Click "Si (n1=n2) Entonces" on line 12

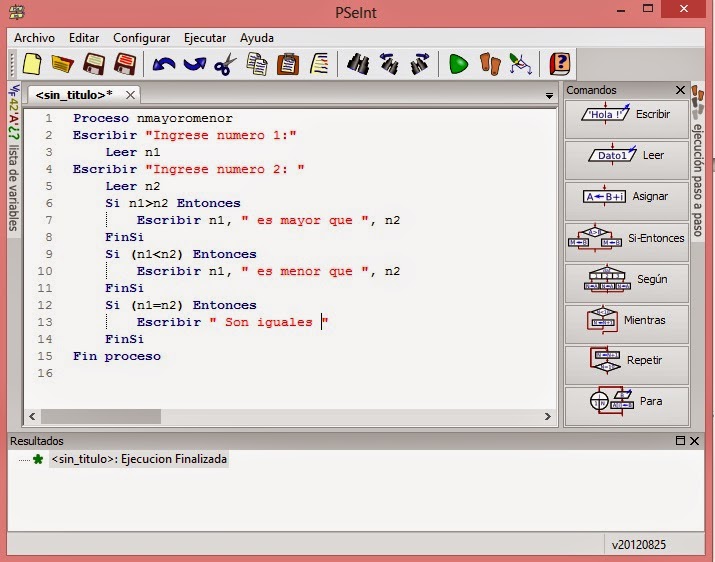181,305
